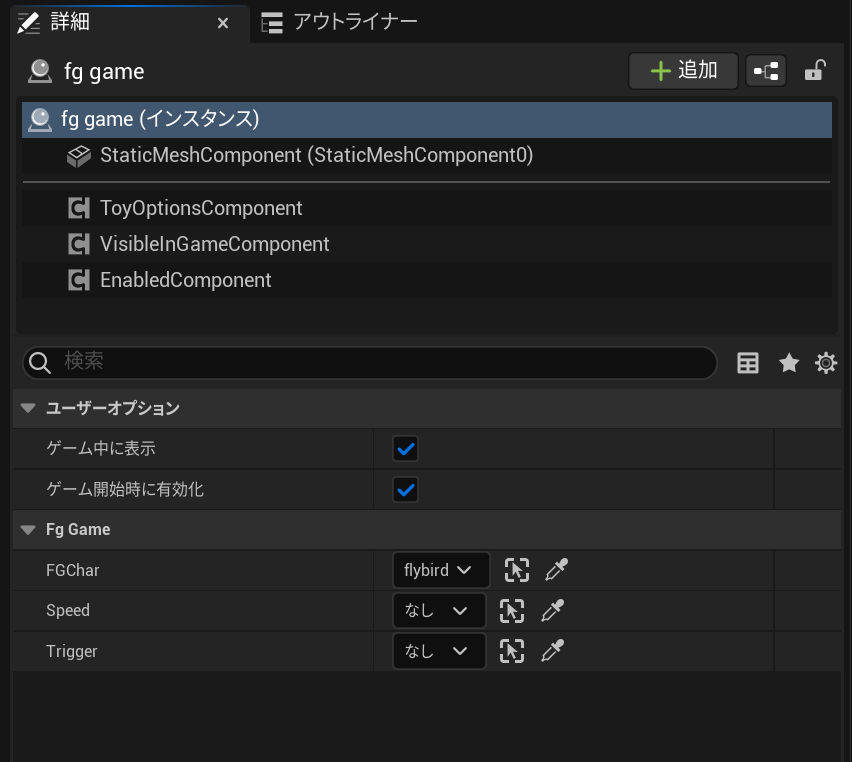Click the 追加 add component button
The image size is (852, 762).
(683, 71)
